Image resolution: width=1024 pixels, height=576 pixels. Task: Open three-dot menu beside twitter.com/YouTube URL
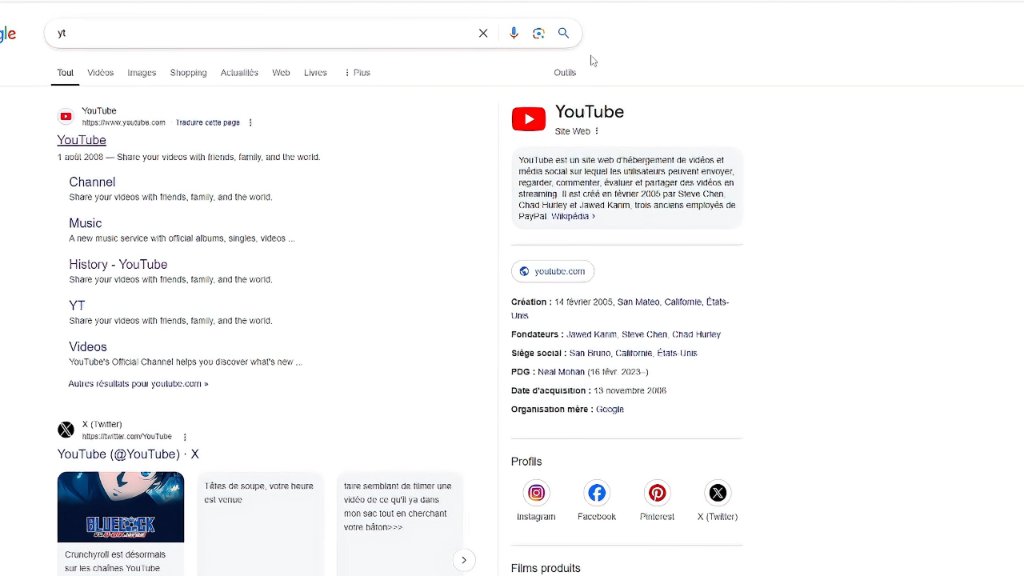[x=185, y=437]
